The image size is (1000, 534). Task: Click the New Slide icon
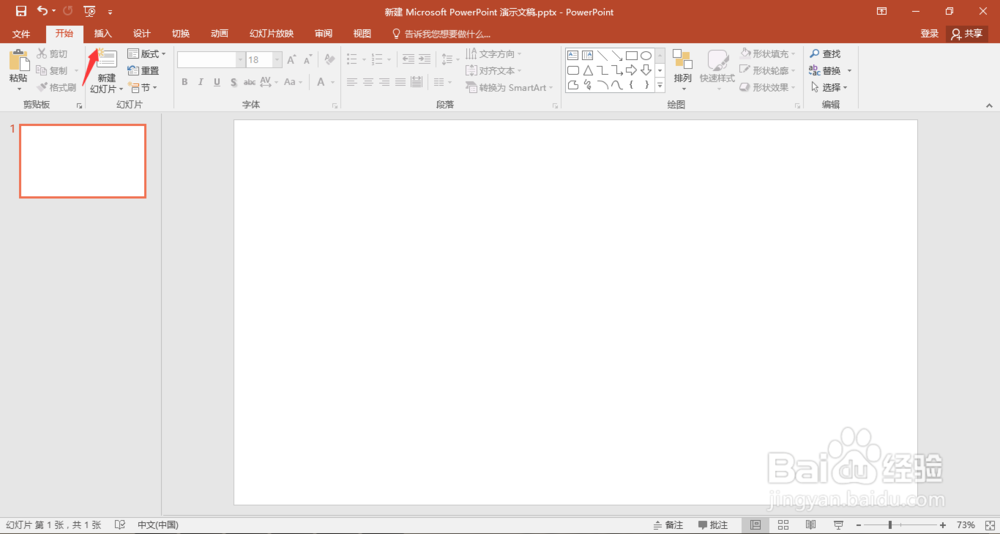(107, 60)
